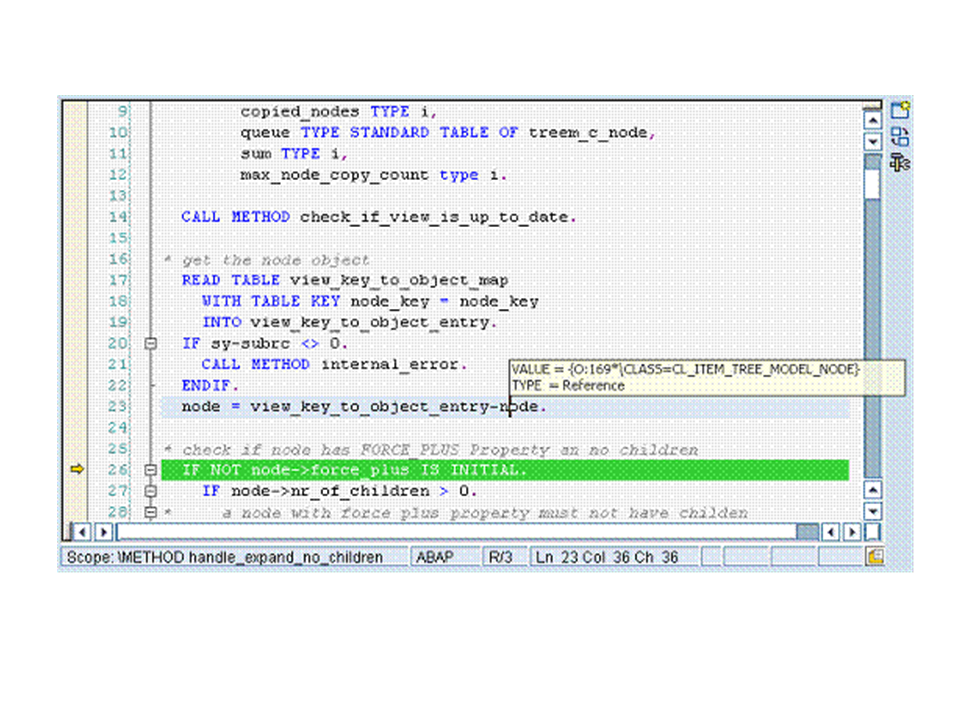Click the scroll-down arrow below the up arrow
This screenshot has height=720, width=960.
pos(872,141)
